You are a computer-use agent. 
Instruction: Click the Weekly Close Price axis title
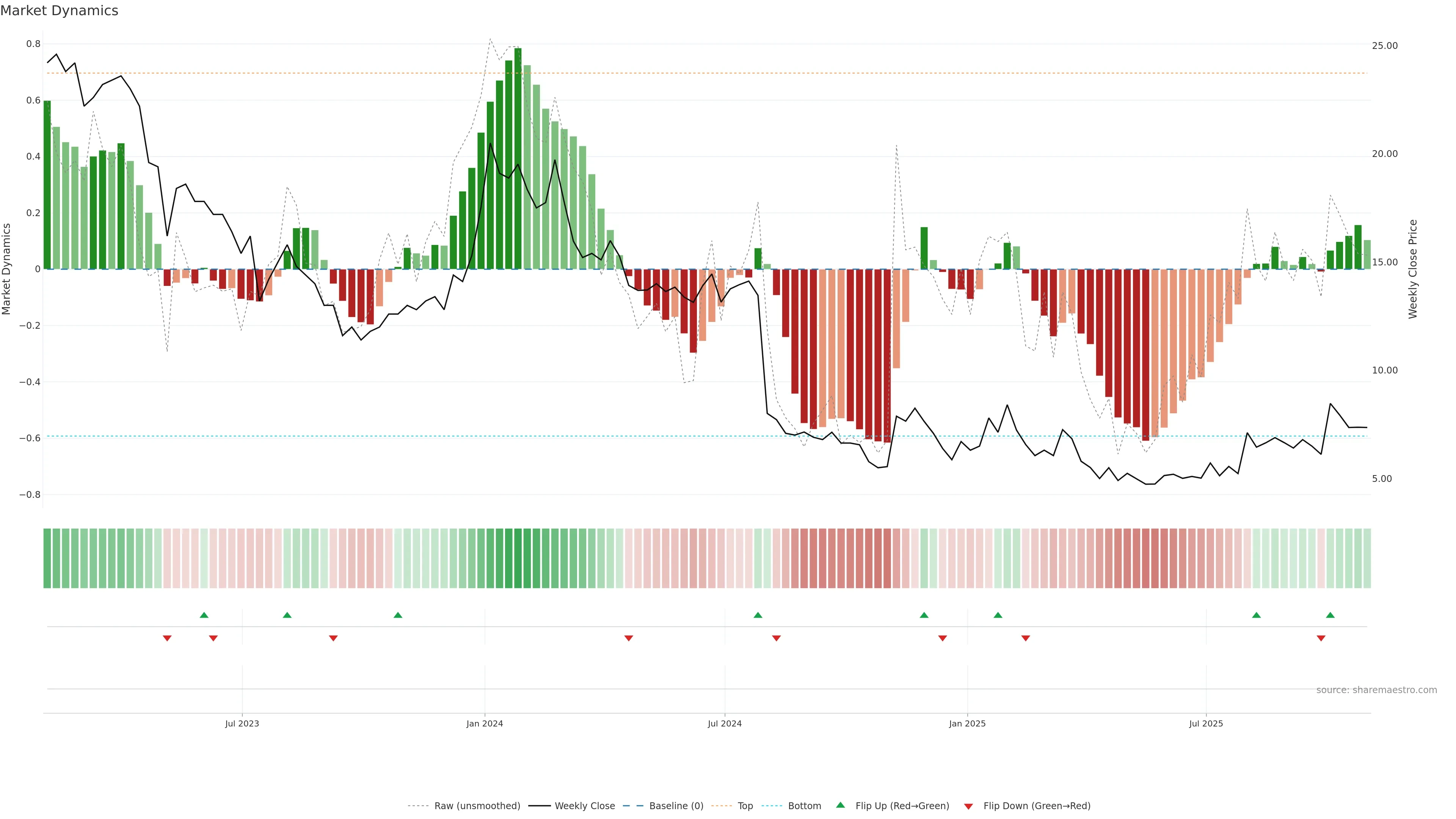pos(1412,269)
